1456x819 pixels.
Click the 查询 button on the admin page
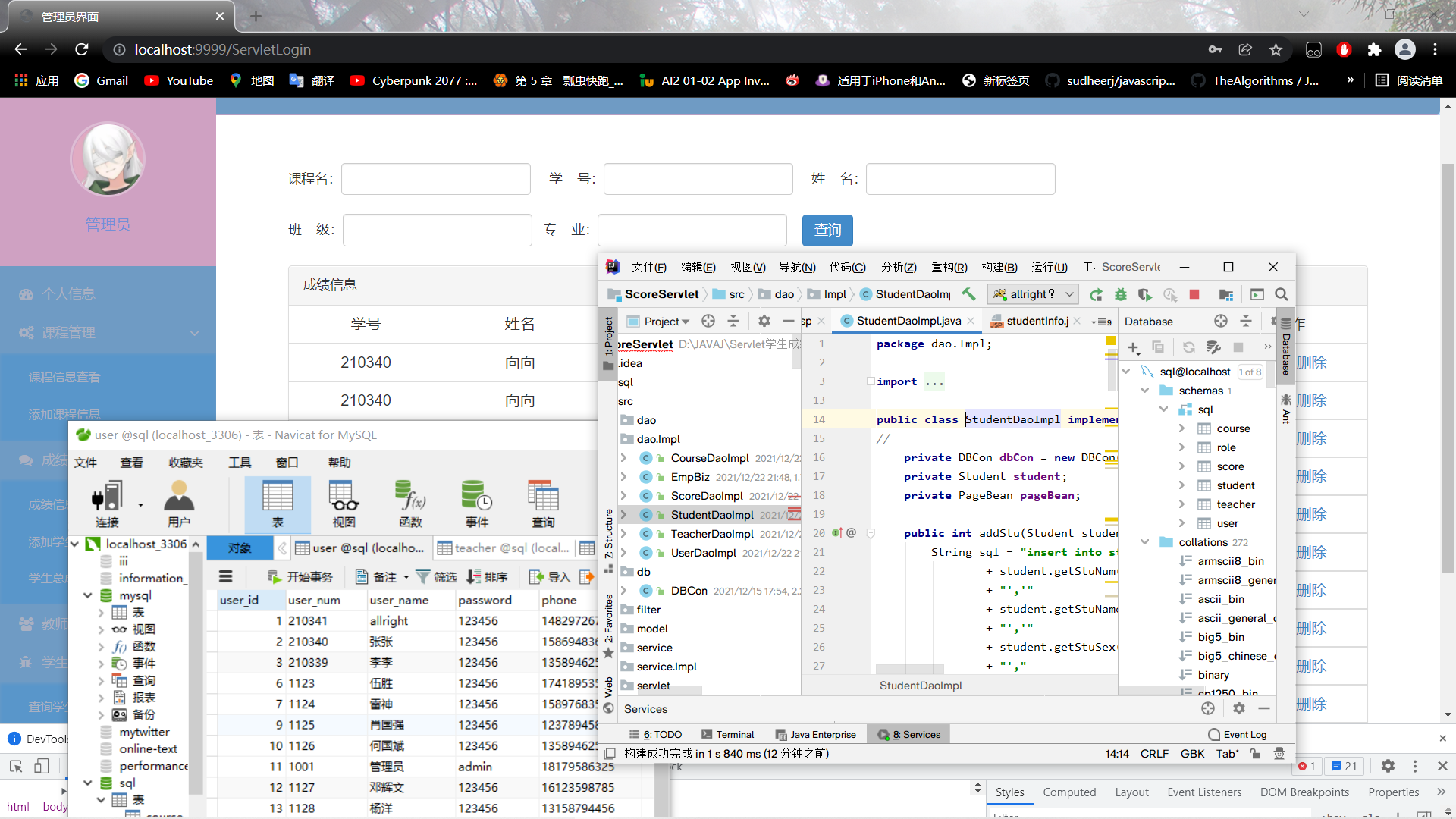pyautogui.click(x=827, y=230)
